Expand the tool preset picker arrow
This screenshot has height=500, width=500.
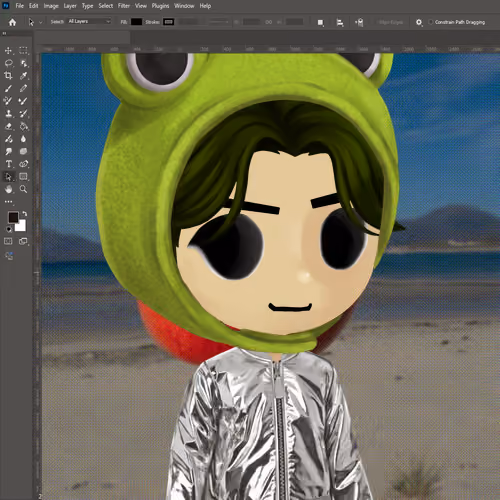(x=41, y=22)
